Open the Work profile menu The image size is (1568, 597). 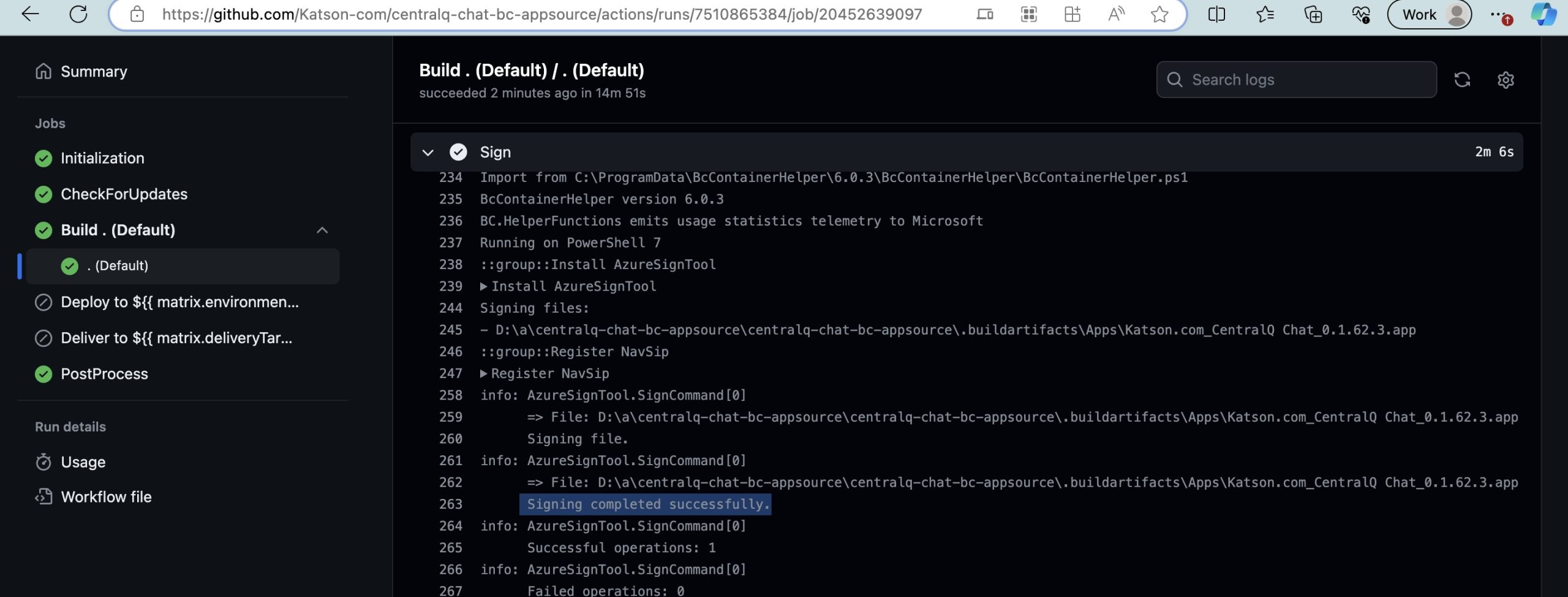(1429, 14)
